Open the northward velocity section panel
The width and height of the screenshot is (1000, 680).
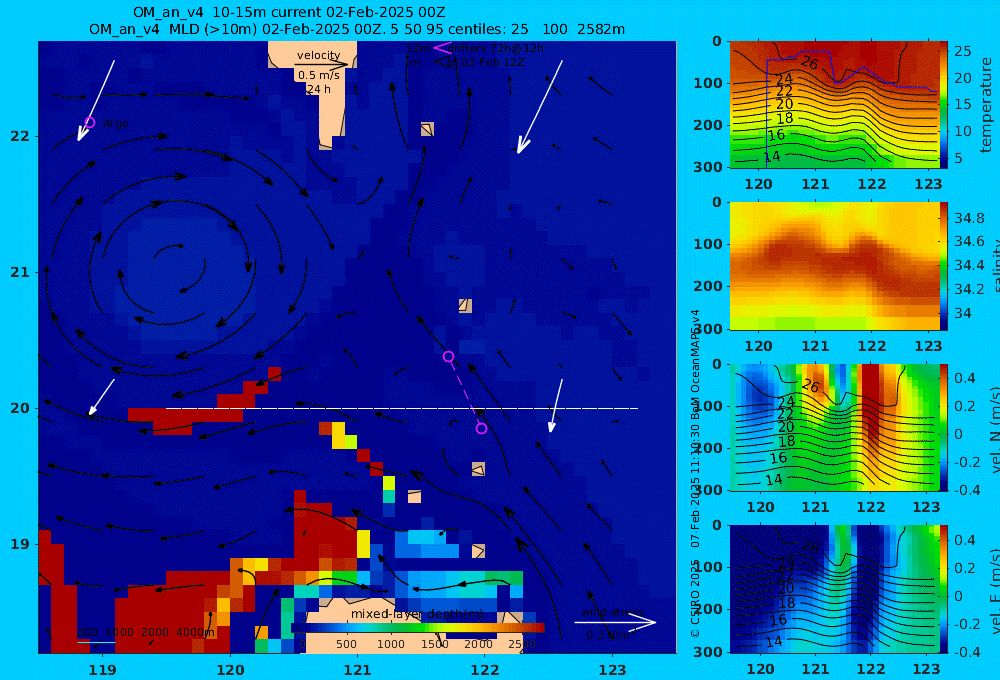click(x=834, y=427)
